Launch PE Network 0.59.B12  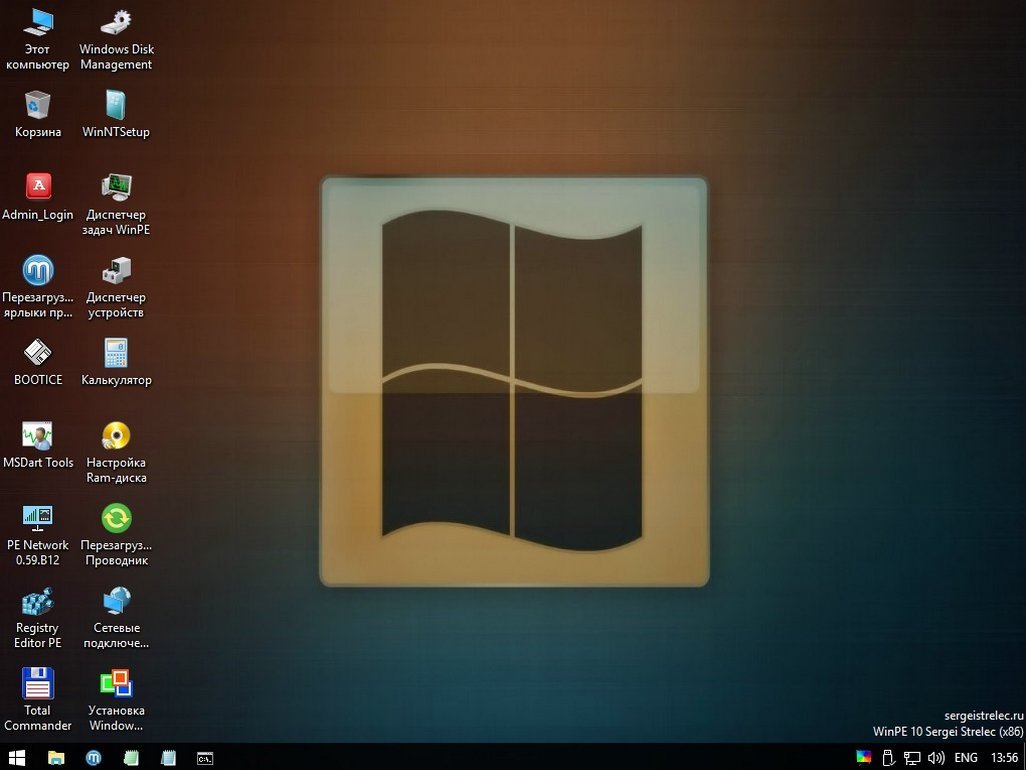click(x=37, y=535)
